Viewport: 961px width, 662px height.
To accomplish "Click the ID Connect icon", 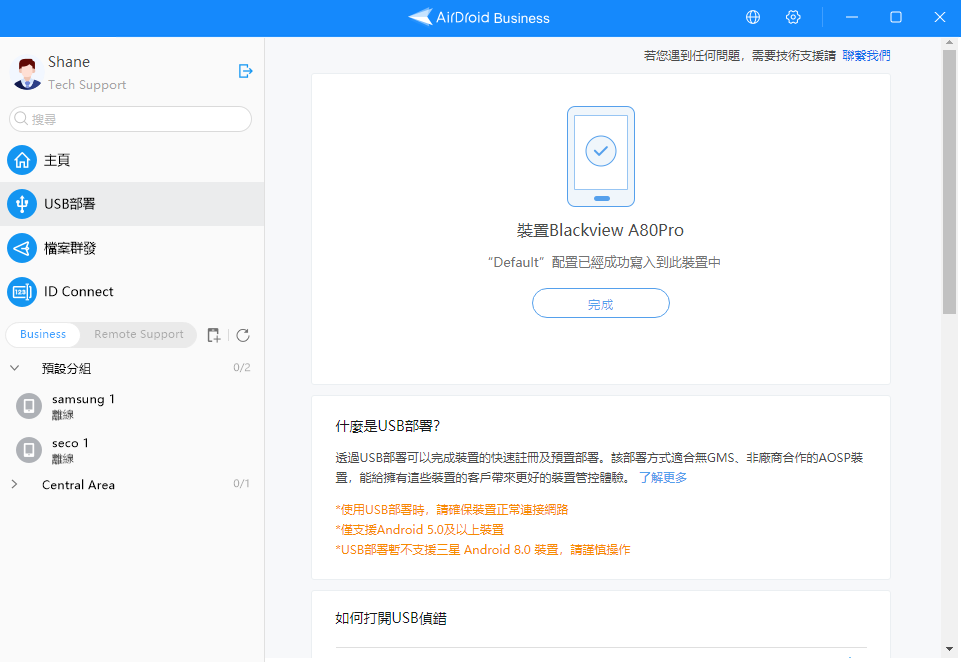I will pos(22,292).
